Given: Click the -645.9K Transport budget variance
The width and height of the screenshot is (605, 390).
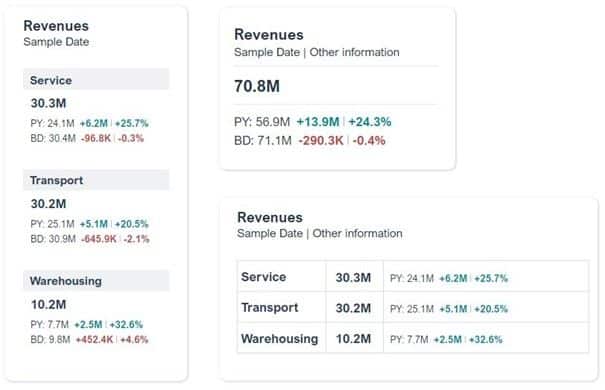Looking at the screenshot, I should 99,239.
